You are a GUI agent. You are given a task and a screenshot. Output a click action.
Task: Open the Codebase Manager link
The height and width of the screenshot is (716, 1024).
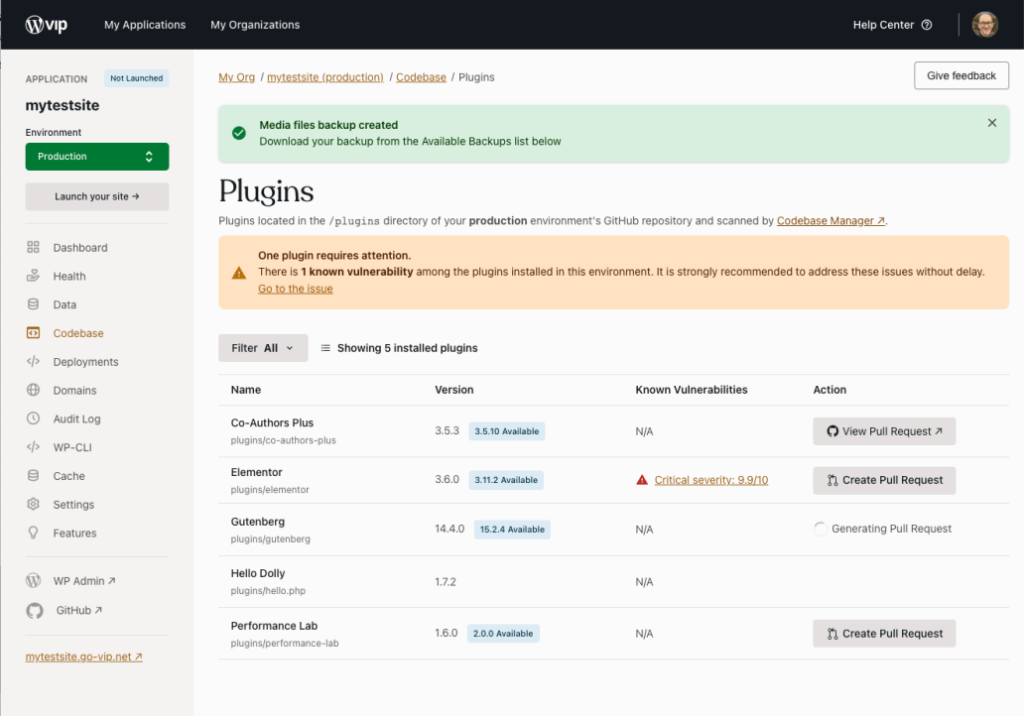coord(831,221)
